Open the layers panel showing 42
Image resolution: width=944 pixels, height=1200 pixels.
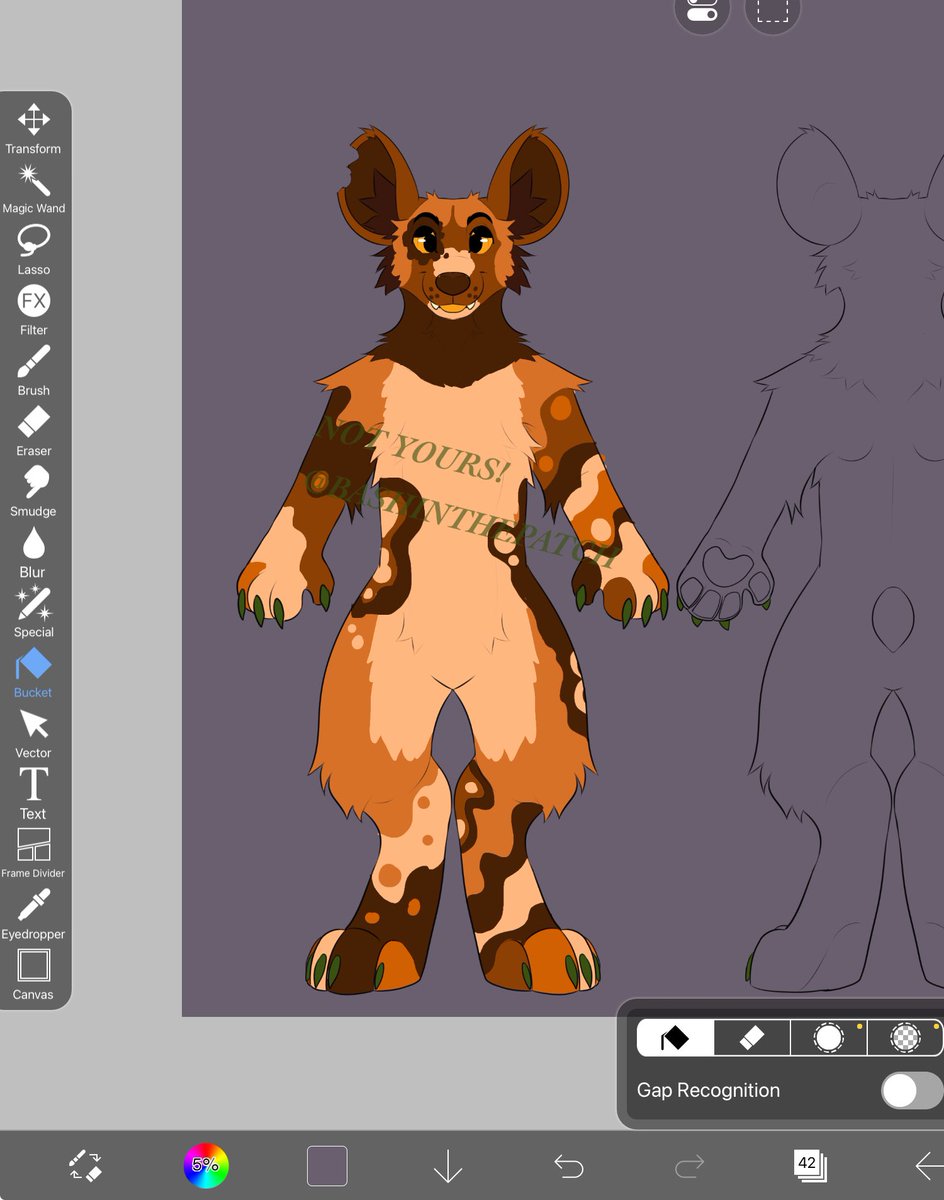pos(809,1165)
